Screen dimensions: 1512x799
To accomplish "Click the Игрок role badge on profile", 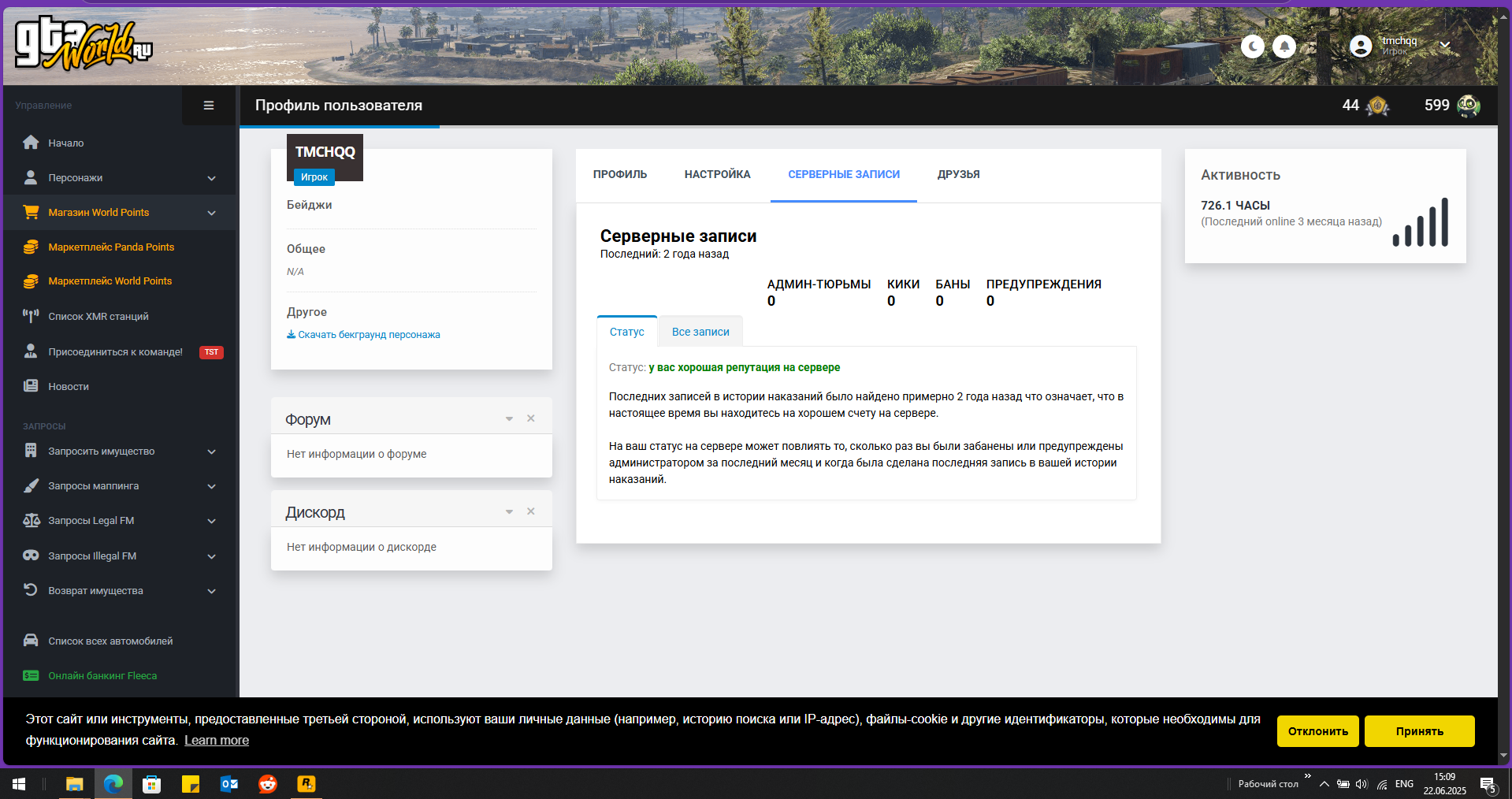I will click(314, 177).
